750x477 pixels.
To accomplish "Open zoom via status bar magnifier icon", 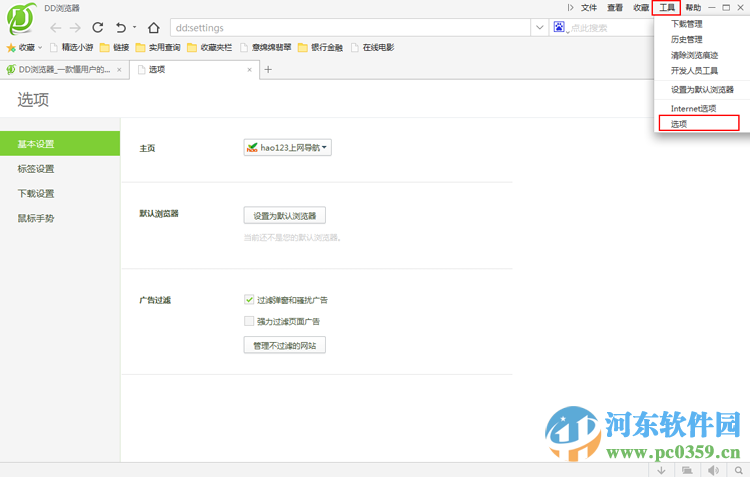I will (x=739, y=471).
